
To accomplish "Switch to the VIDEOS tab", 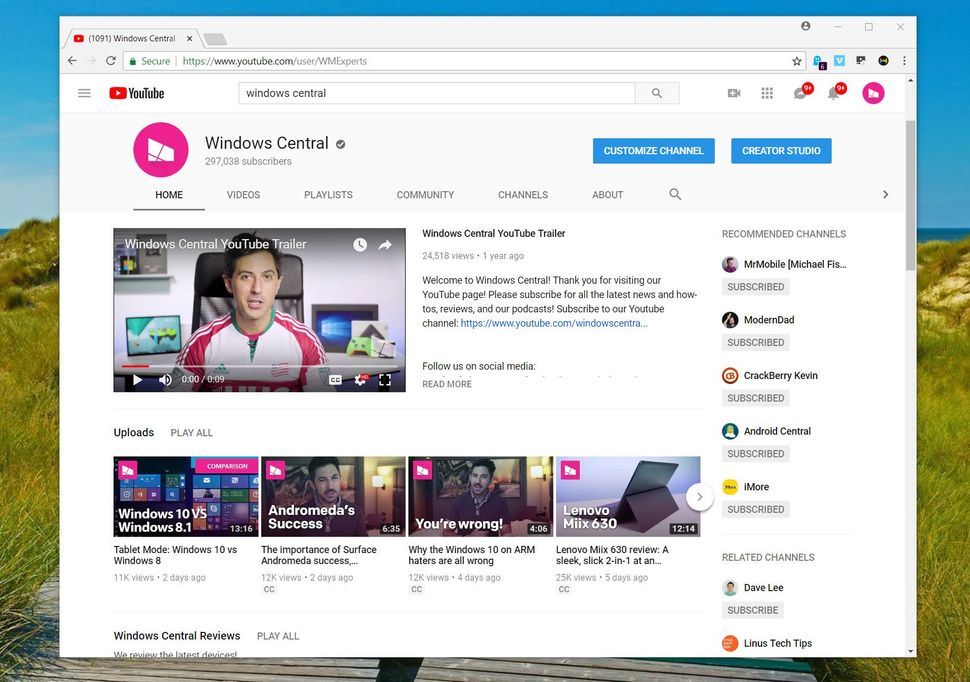I will click(242, 195).
